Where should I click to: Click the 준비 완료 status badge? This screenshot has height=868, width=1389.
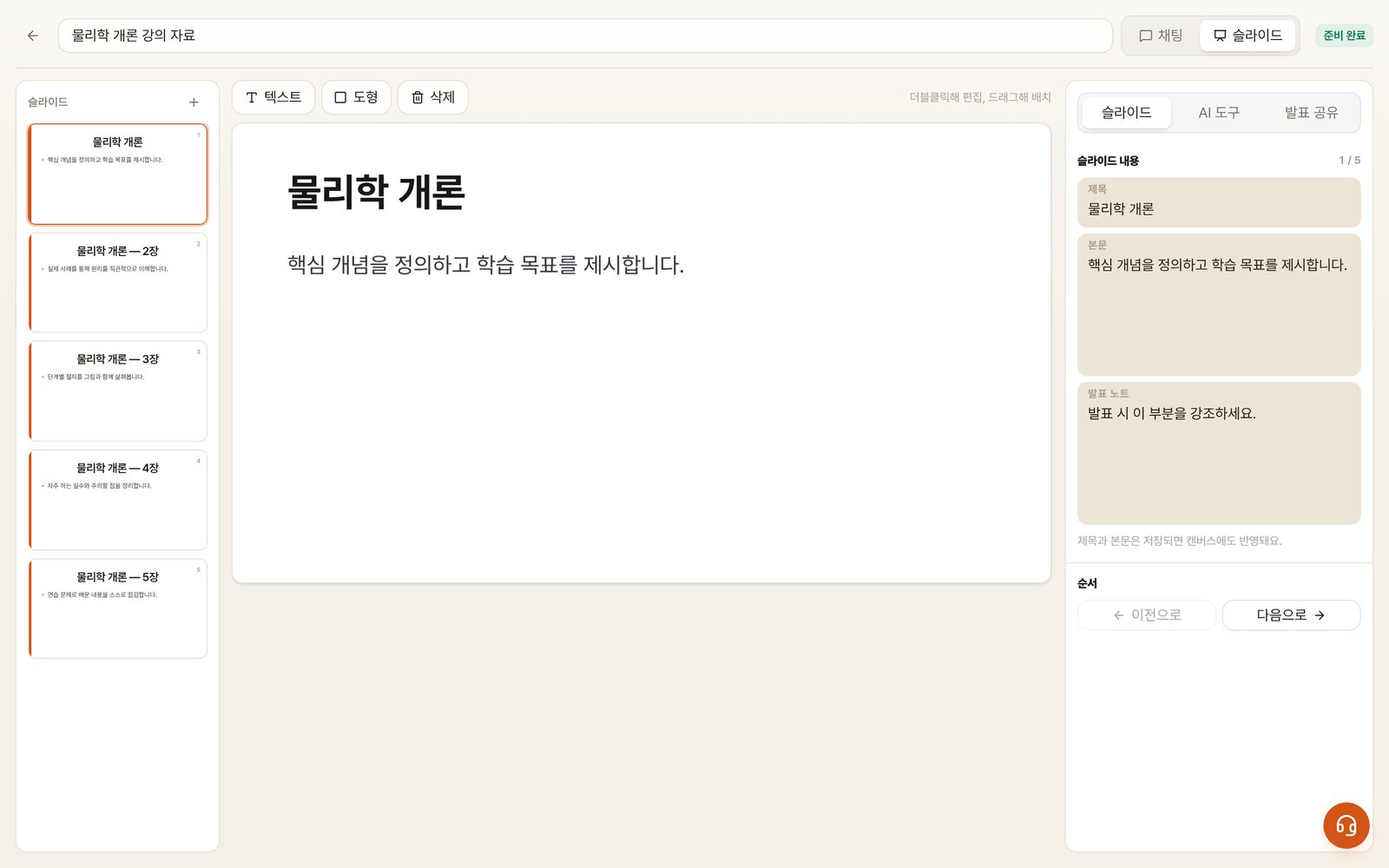(x=1344, y=36)
